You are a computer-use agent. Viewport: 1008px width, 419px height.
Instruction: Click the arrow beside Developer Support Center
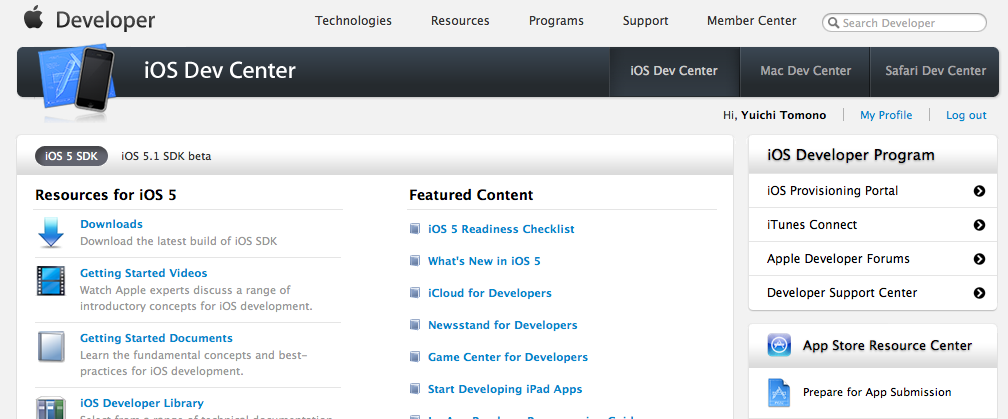pyautogui.click(x=979, y=293)
